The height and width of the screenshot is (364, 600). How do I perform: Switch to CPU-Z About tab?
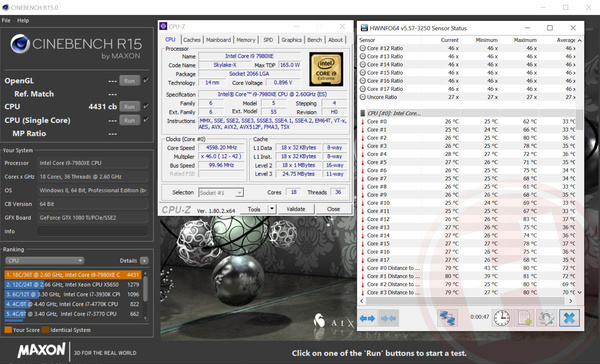click(x=335, y=40)
